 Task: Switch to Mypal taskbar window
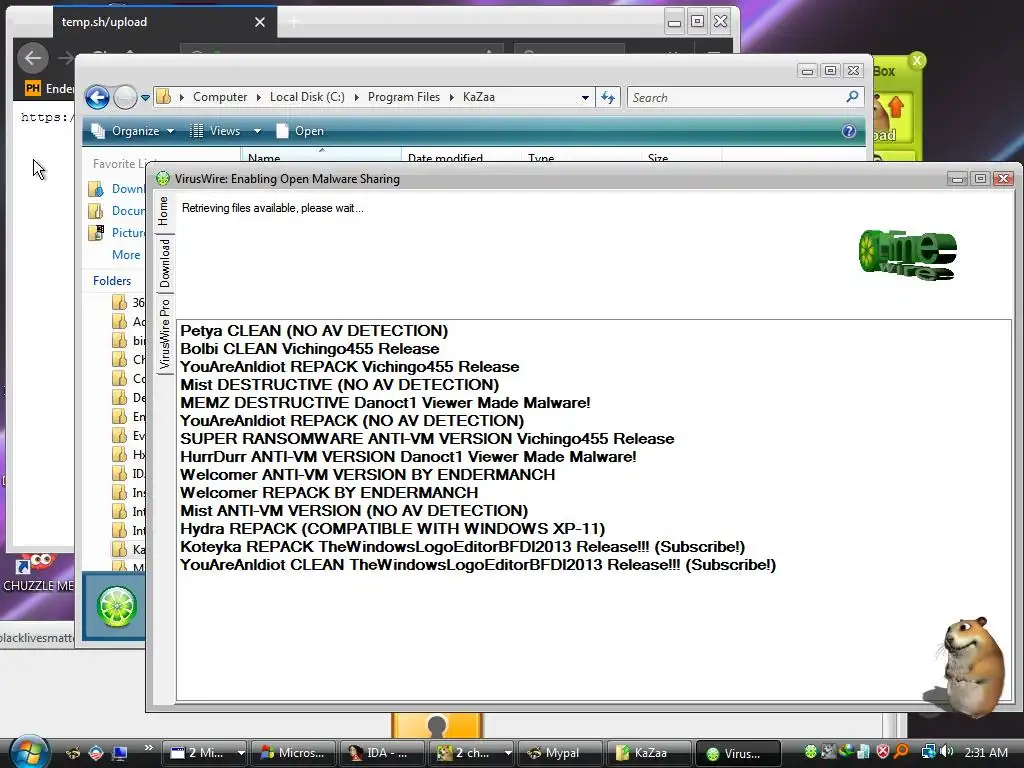(x=560, y=753)
